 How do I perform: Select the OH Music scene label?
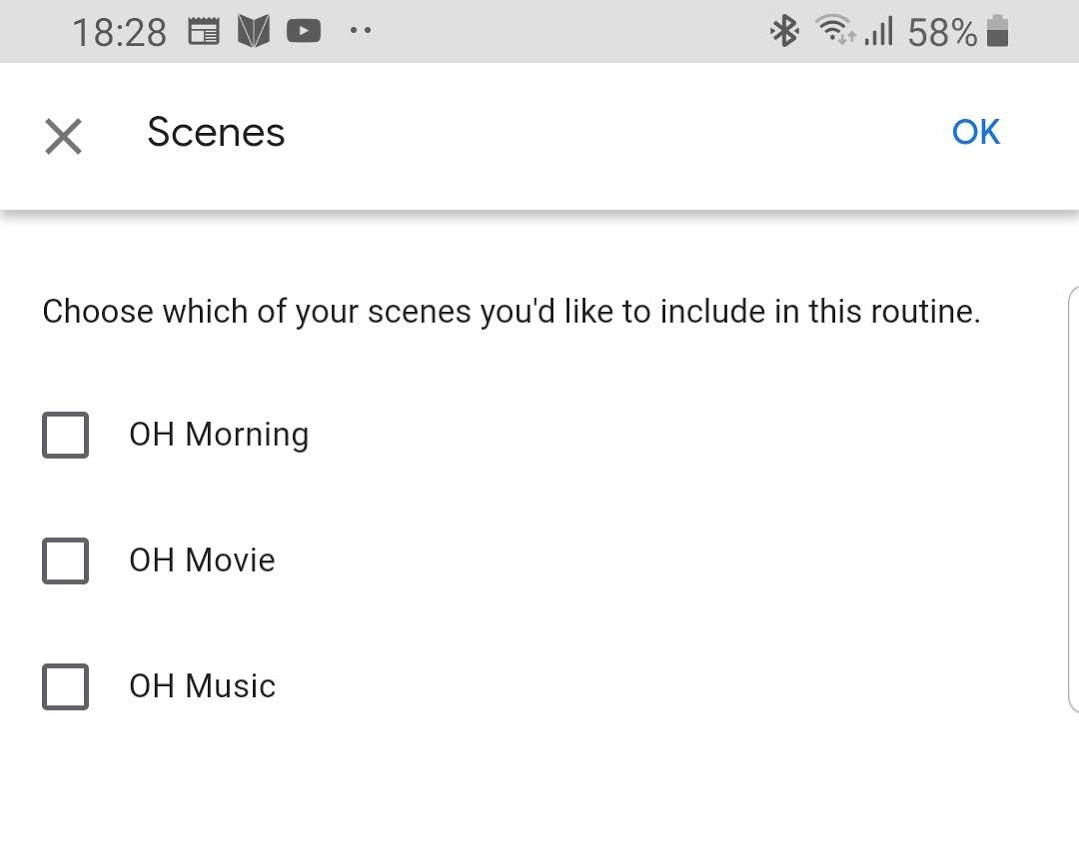pyautogui.click(x=202, y=686)
